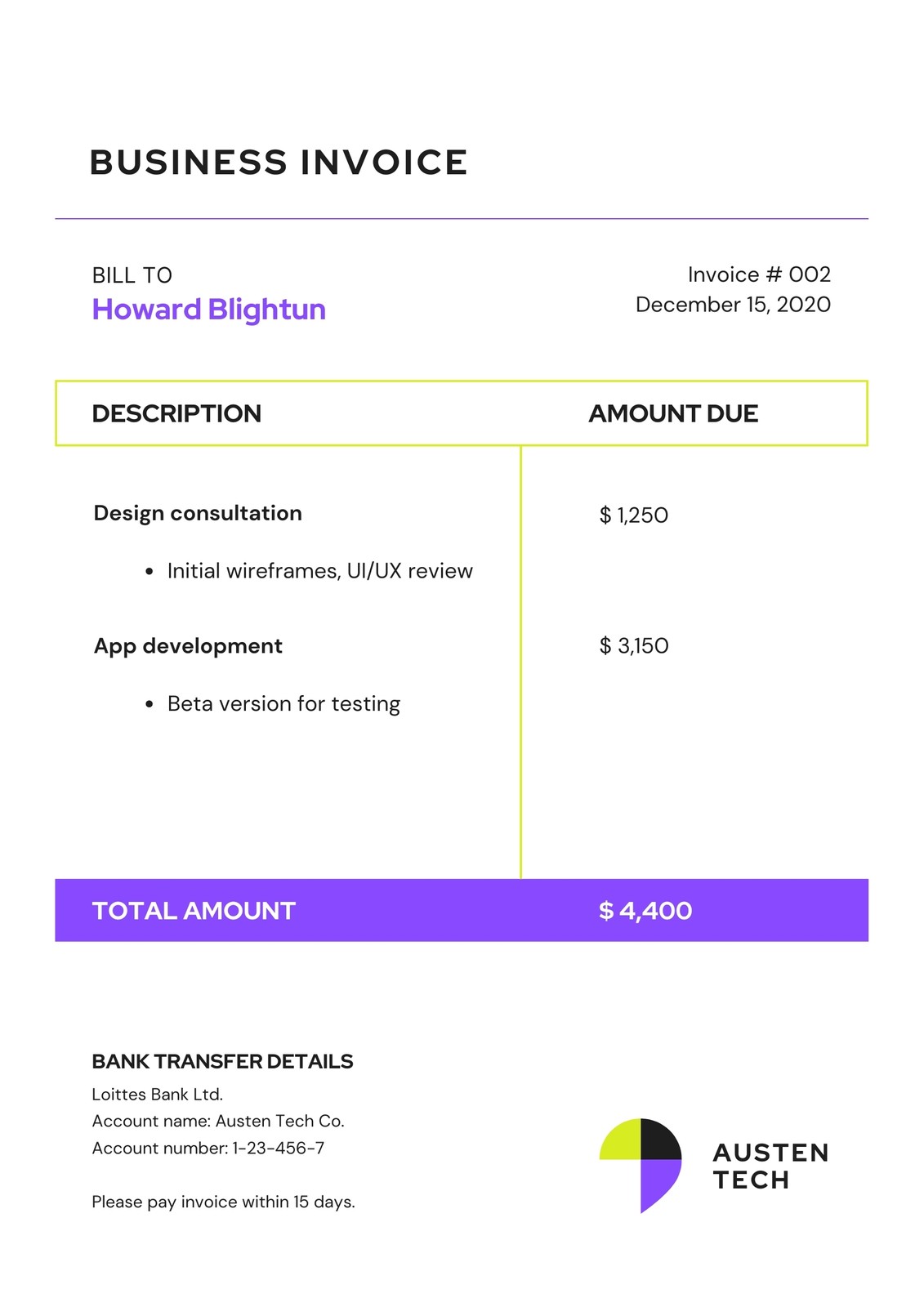Select the $ 1,250 amount
Viewport: 924px width, 1307px height.
[634, 515]
